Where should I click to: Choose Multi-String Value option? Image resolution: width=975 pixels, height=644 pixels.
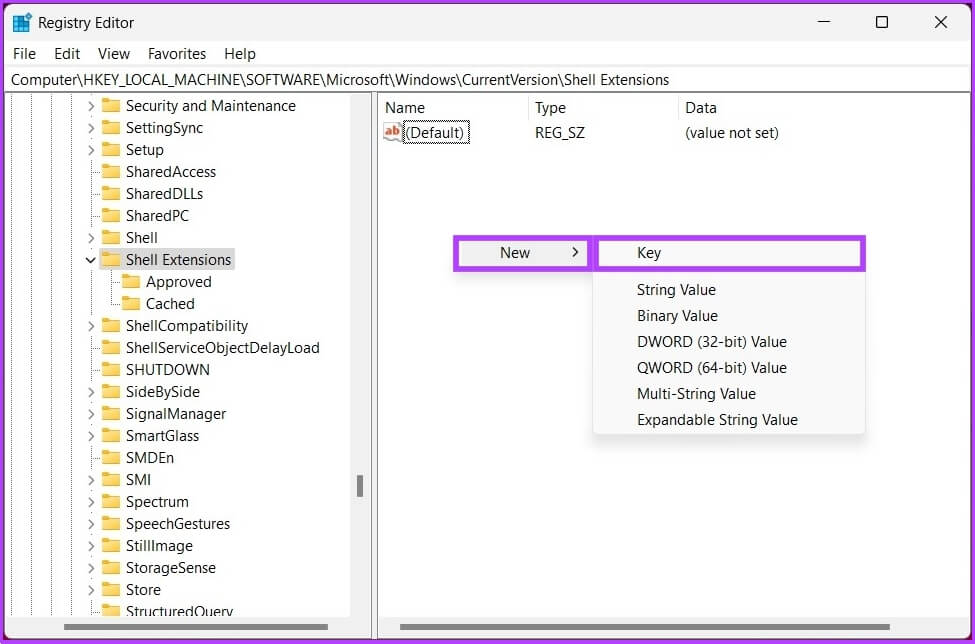click(729, 394)
